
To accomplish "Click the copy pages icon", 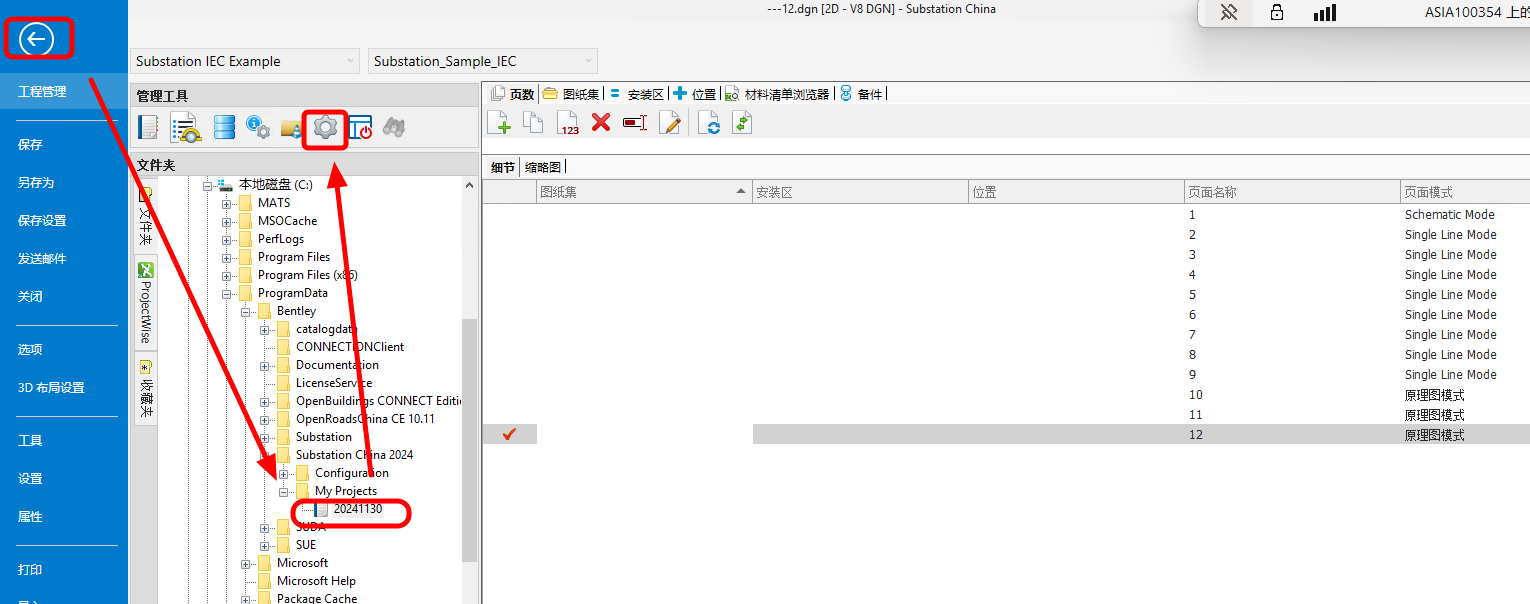I will coord(534,123).
